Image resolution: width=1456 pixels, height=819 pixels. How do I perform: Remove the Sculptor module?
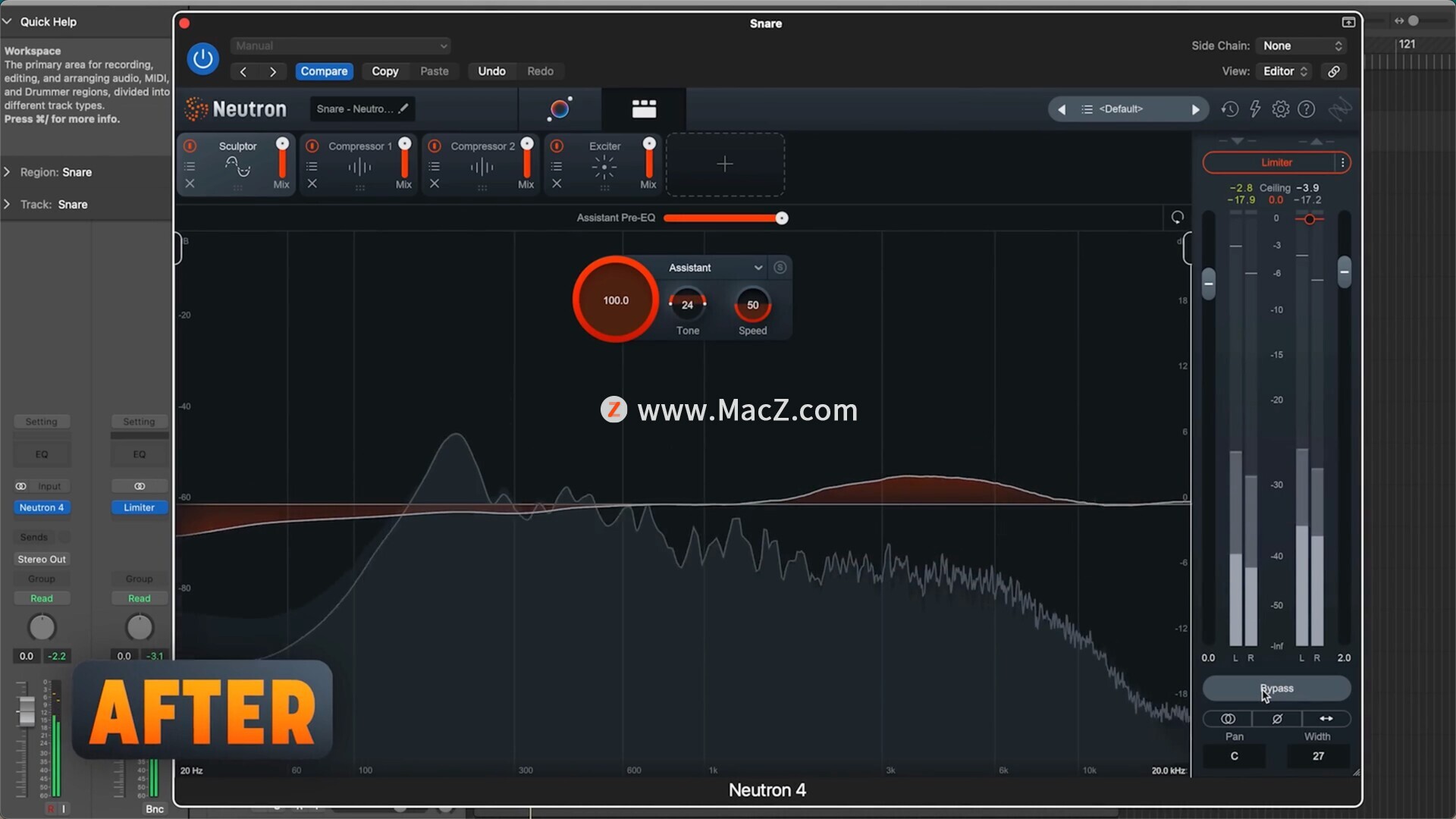click(x=190, y=184)
